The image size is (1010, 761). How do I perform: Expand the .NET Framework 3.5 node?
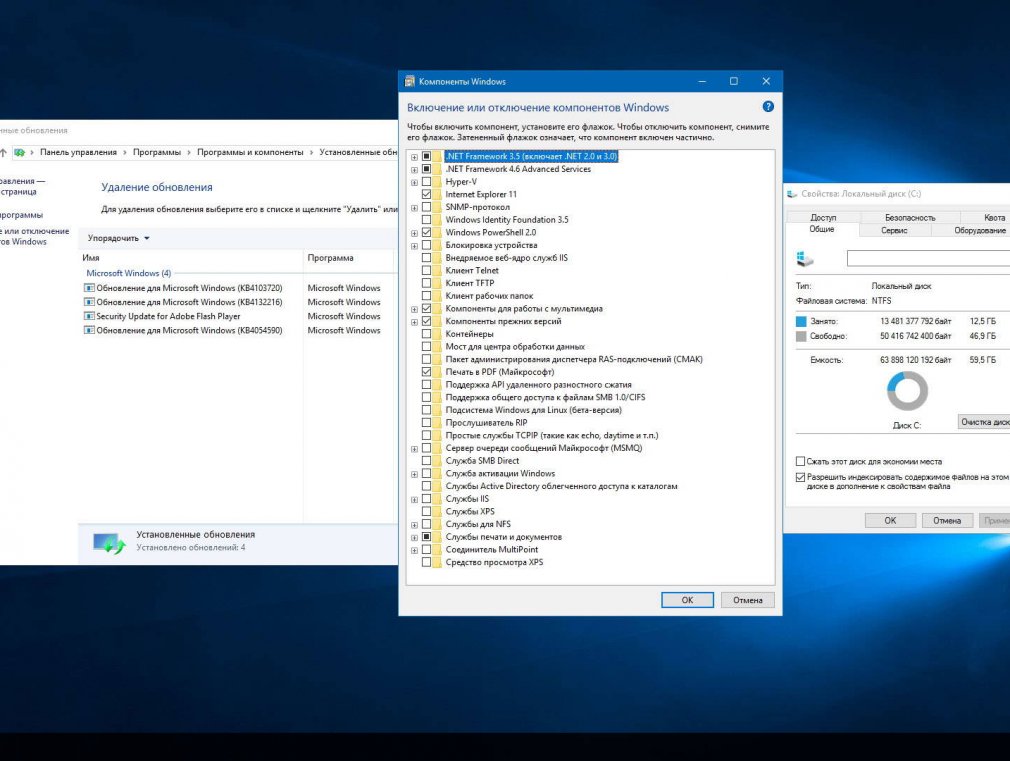414,157
